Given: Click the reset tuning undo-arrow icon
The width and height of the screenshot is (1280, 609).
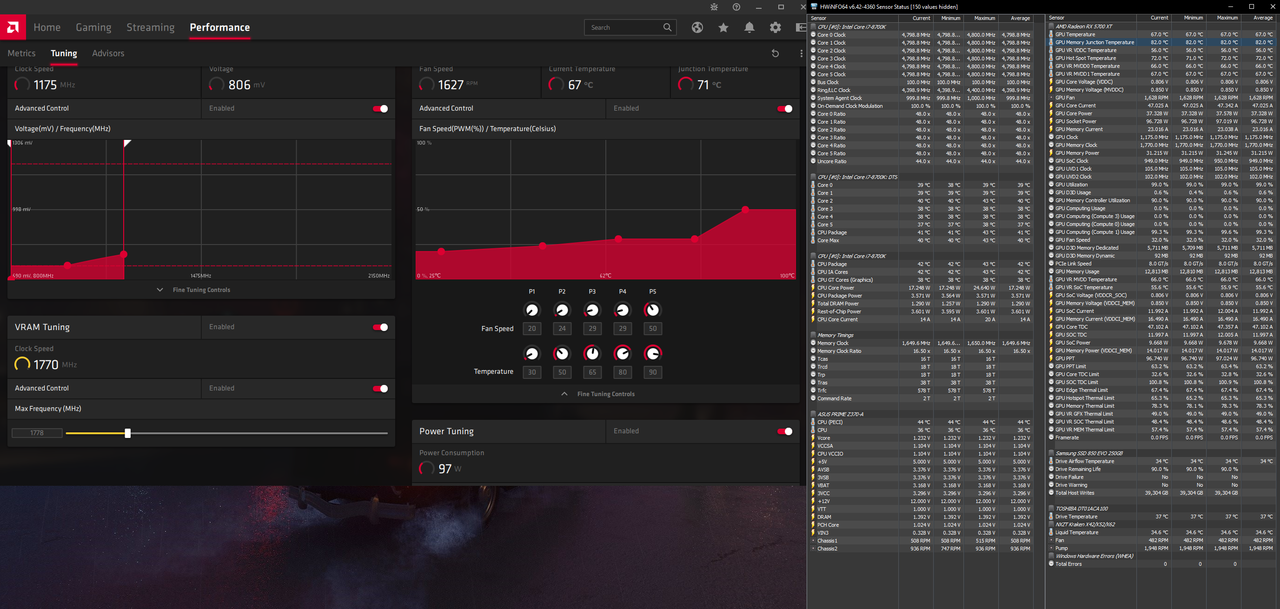Looking at the screenshot, I should pos(775,53).
